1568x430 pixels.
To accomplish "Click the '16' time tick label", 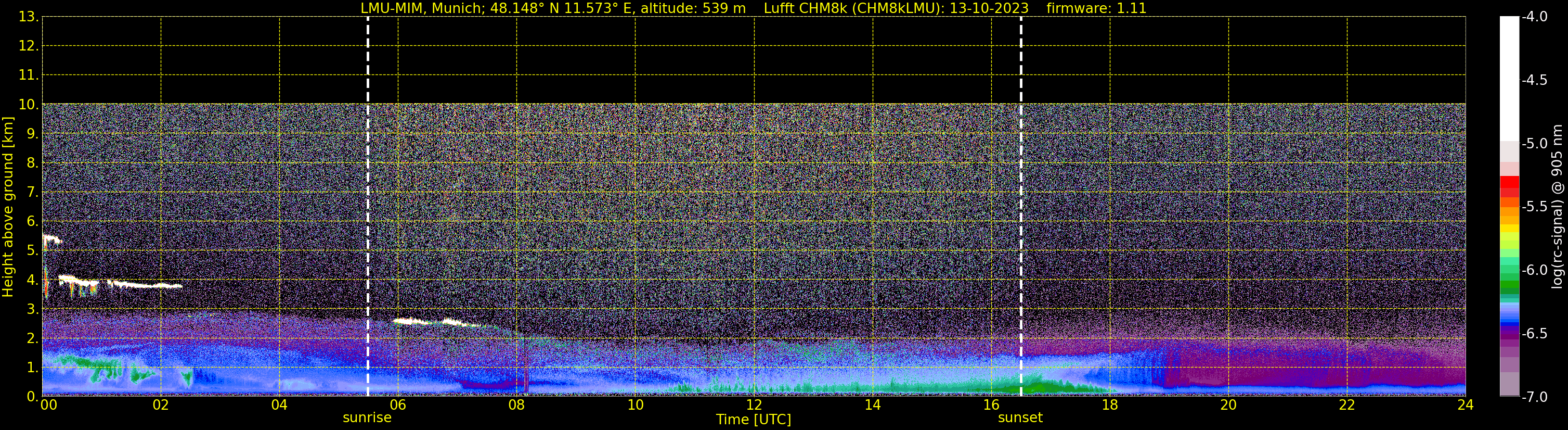I will [x=992, y=405].
